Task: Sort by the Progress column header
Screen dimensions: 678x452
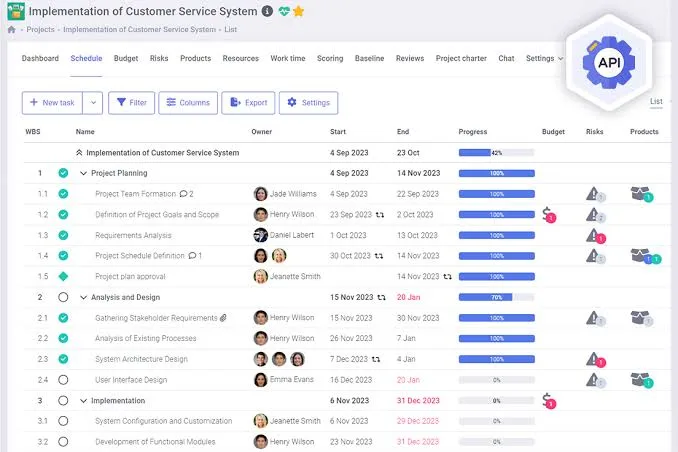Action: point(473,131)
